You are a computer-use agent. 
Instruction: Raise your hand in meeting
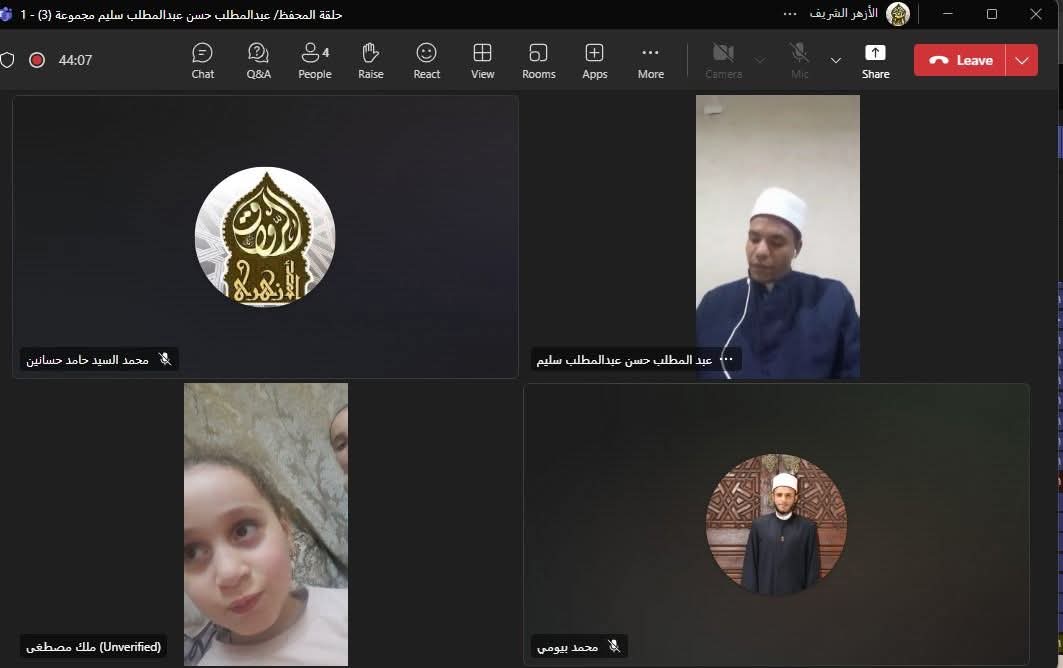370,60
